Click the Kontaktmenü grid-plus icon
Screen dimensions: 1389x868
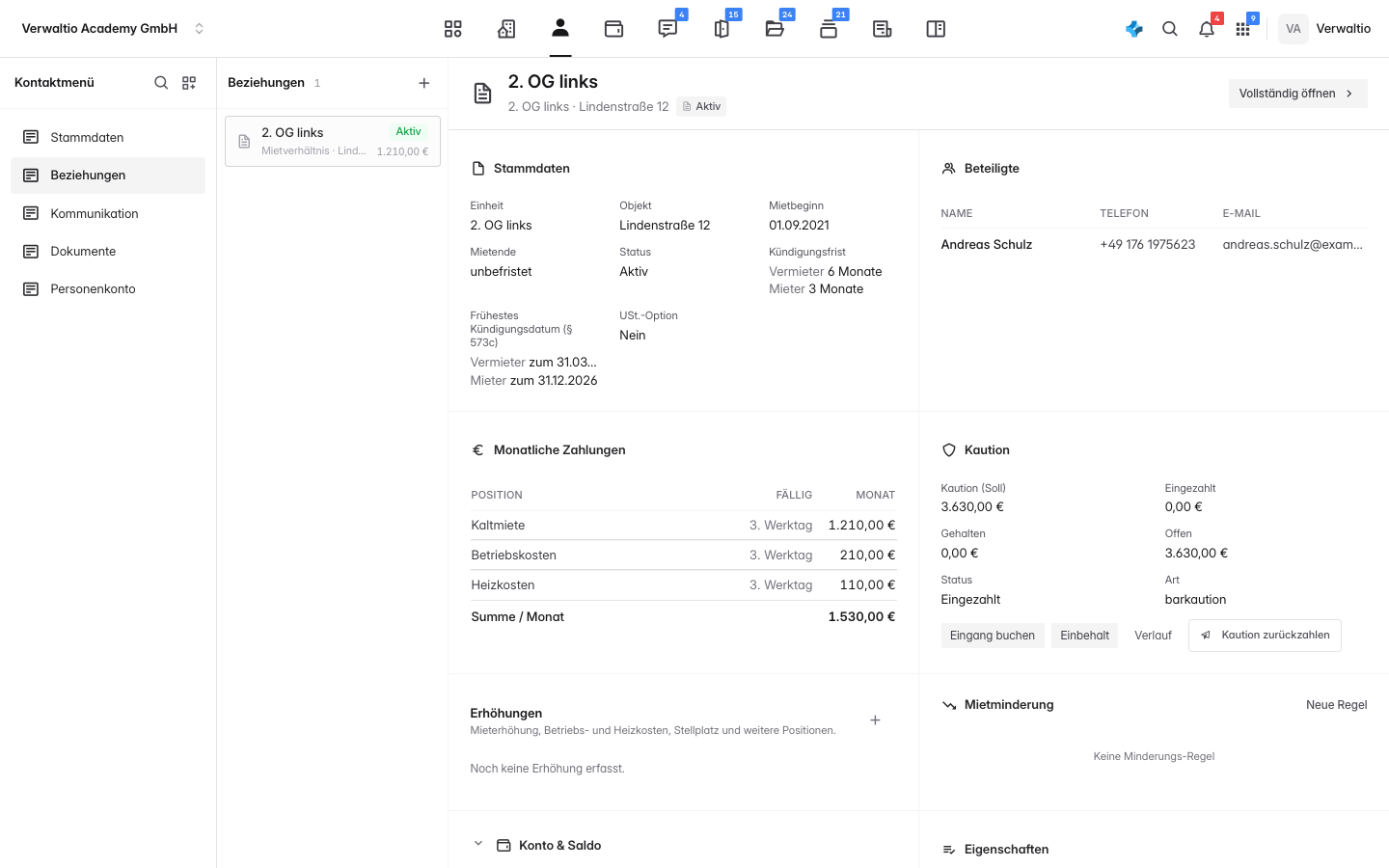(x=189, y=83)
